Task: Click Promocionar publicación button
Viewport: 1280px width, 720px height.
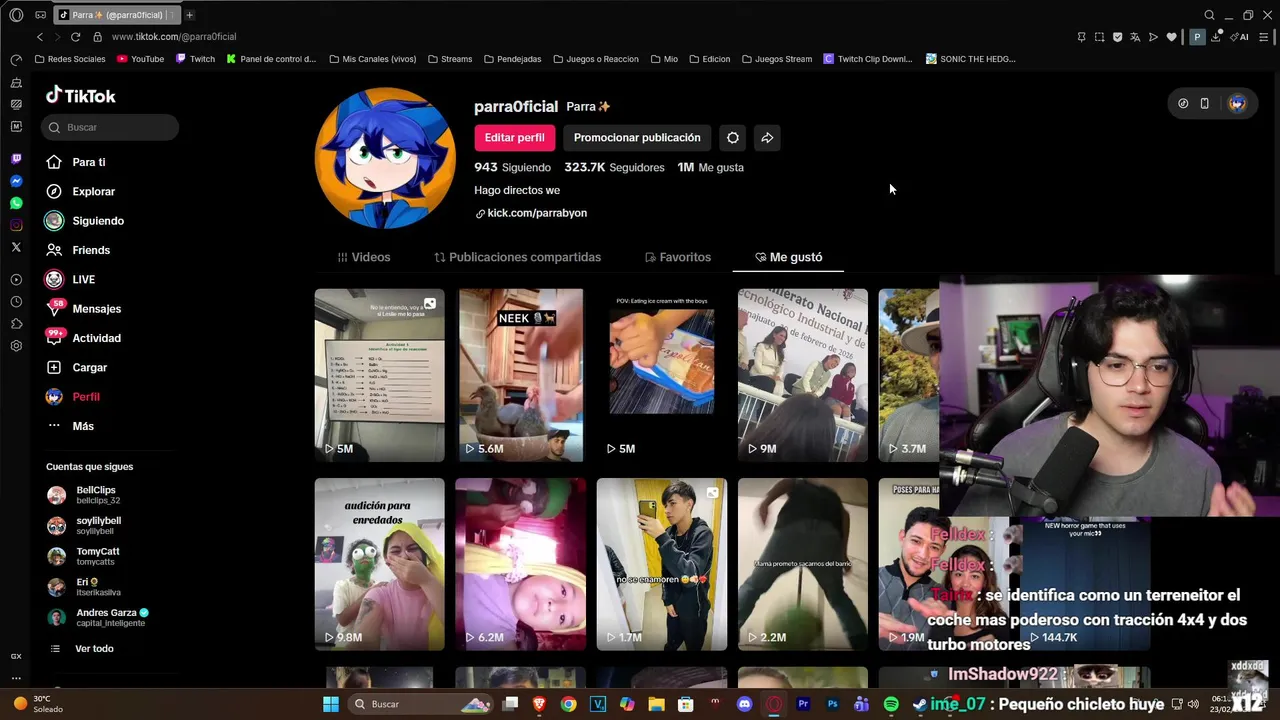Action: [x=637, y=138]
